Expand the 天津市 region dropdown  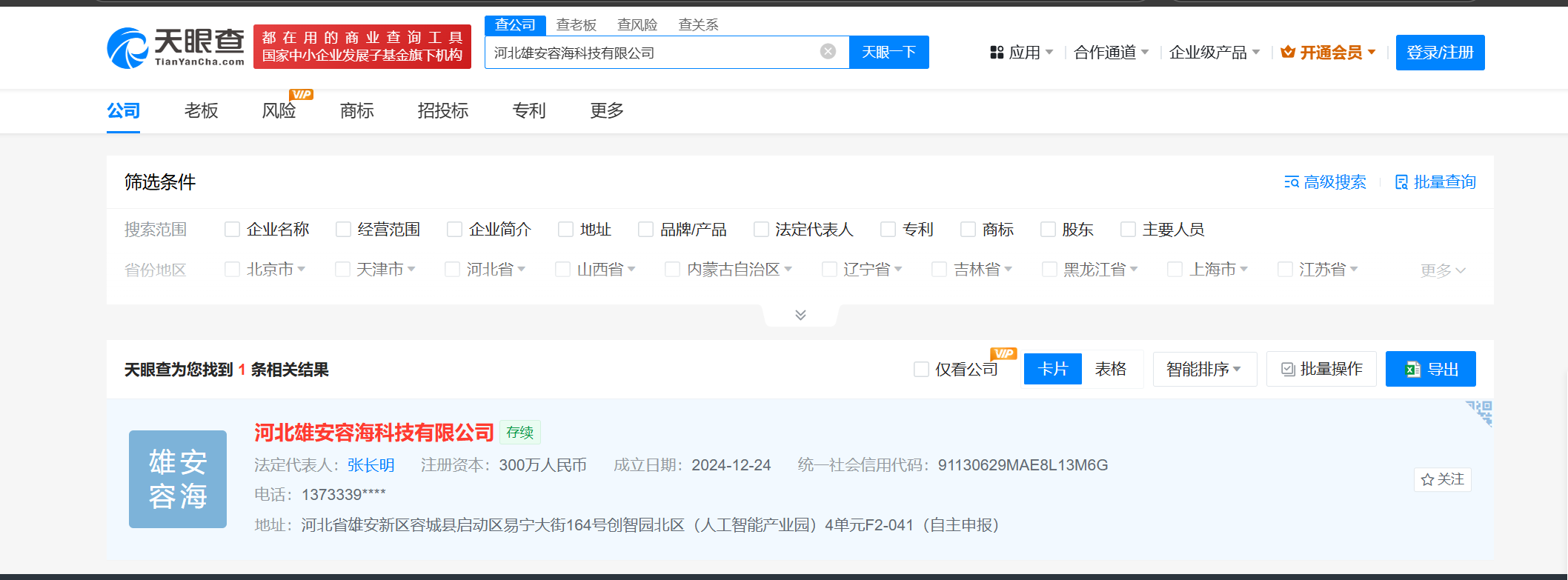pyautogui.click(x=411, y=270)
